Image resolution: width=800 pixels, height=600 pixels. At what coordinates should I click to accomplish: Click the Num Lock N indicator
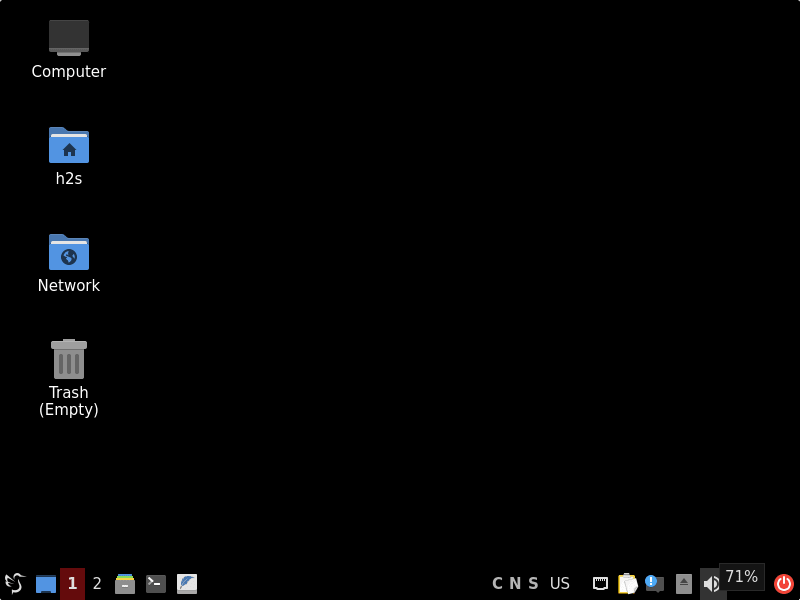514,583
